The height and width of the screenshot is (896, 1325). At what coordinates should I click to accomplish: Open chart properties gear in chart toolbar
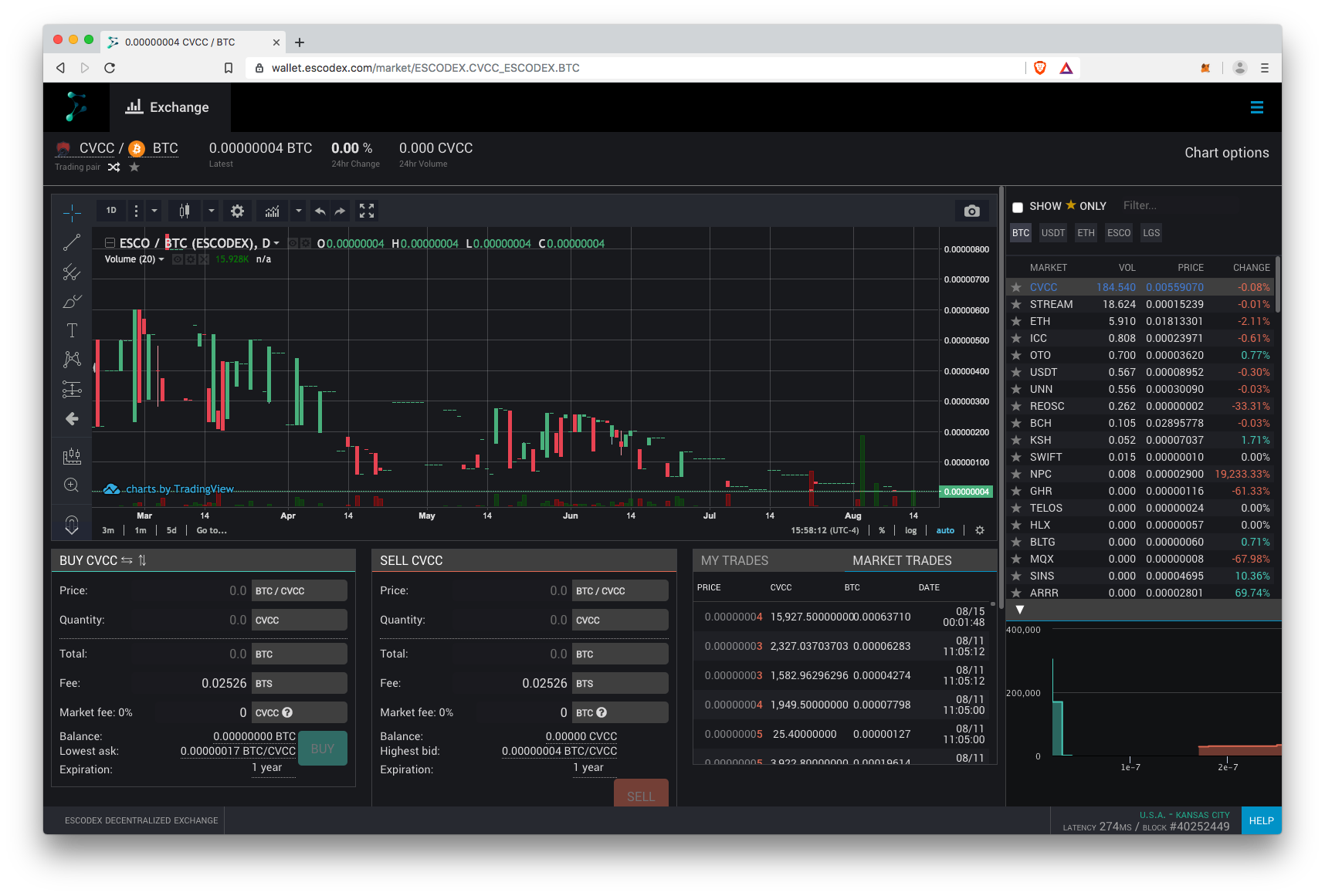coord(238,211)
